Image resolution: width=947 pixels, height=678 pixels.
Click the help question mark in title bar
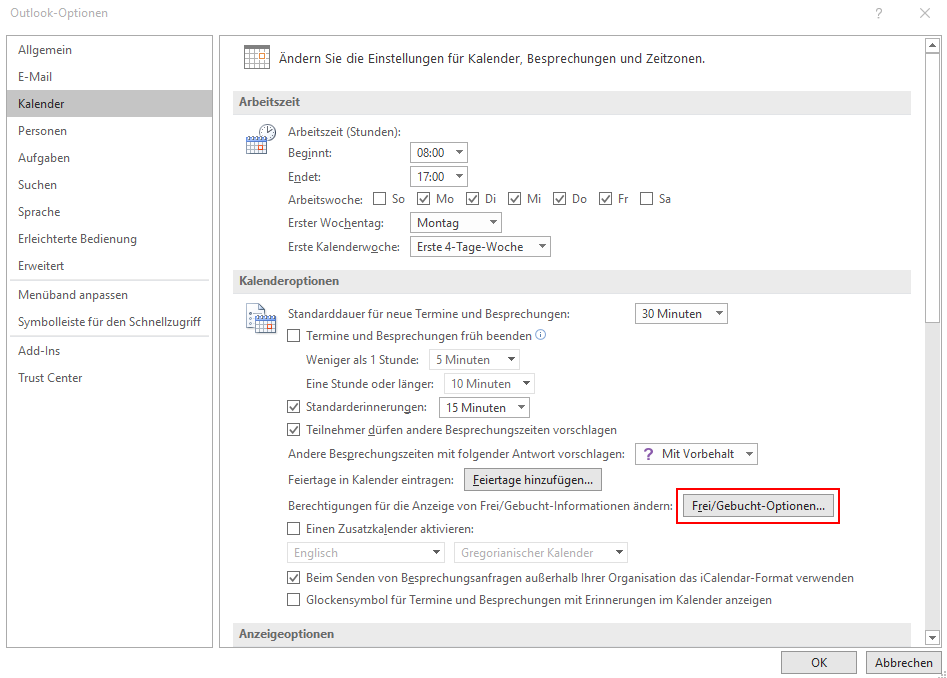(878, 13)
